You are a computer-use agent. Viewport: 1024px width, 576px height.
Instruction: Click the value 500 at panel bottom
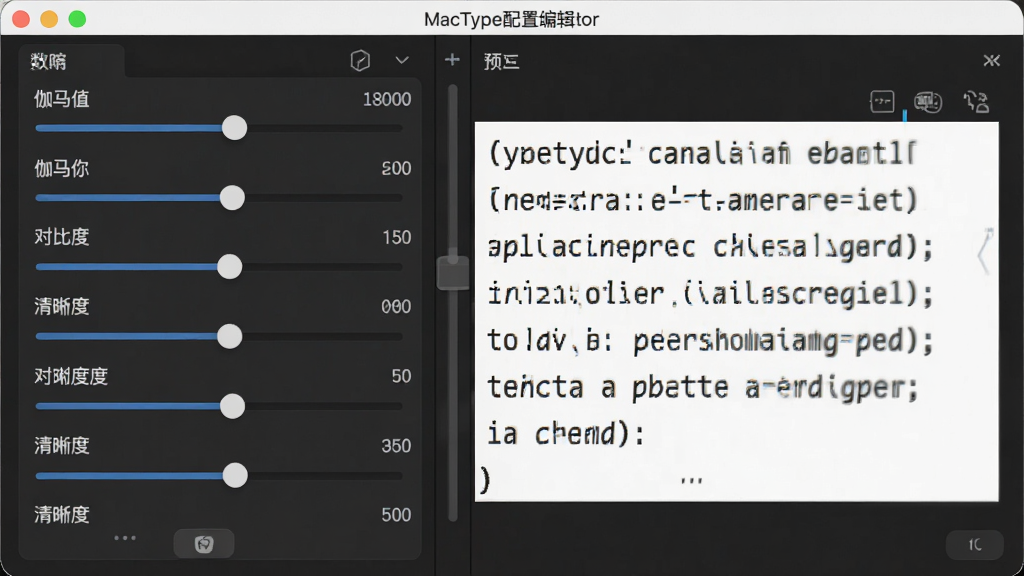(x=396, y=515)
